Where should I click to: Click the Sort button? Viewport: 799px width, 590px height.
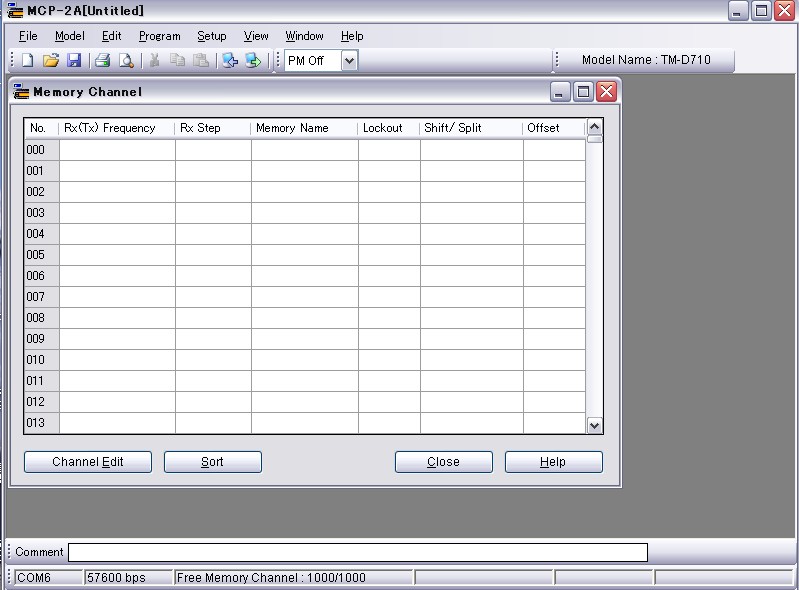pos(212,462)
